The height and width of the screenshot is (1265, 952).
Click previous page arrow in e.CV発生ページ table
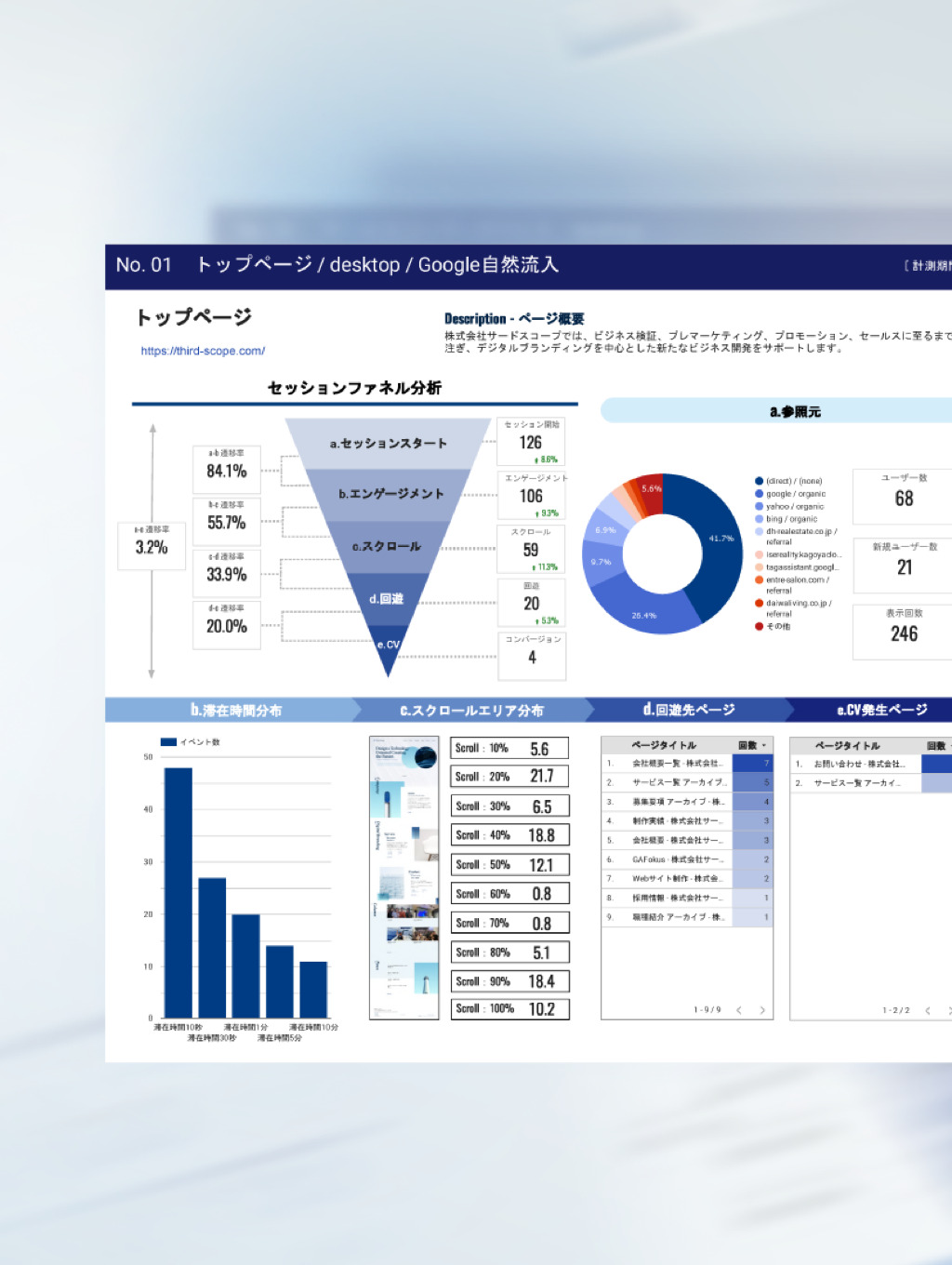tap(928, 1010)
